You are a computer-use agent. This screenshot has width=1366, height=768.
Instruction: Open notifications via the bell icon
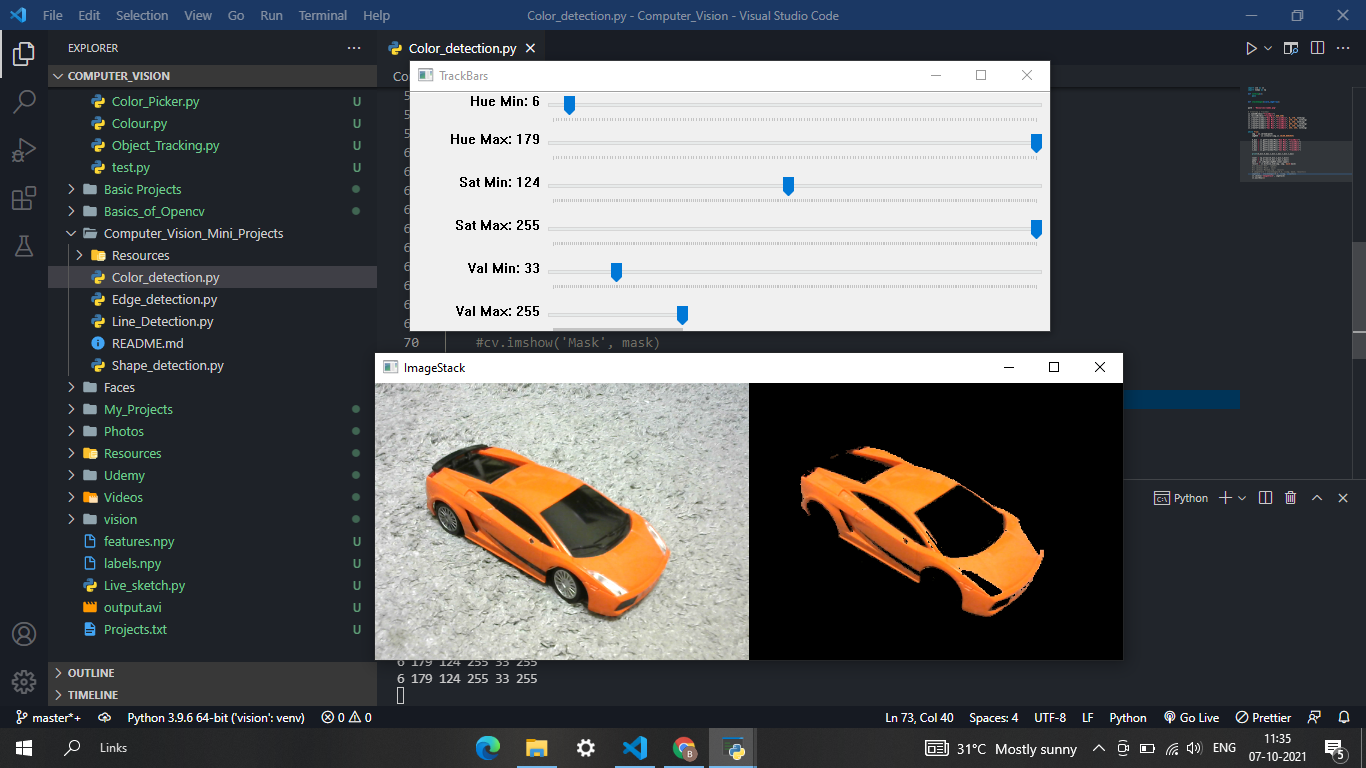tap(1344, 717)
